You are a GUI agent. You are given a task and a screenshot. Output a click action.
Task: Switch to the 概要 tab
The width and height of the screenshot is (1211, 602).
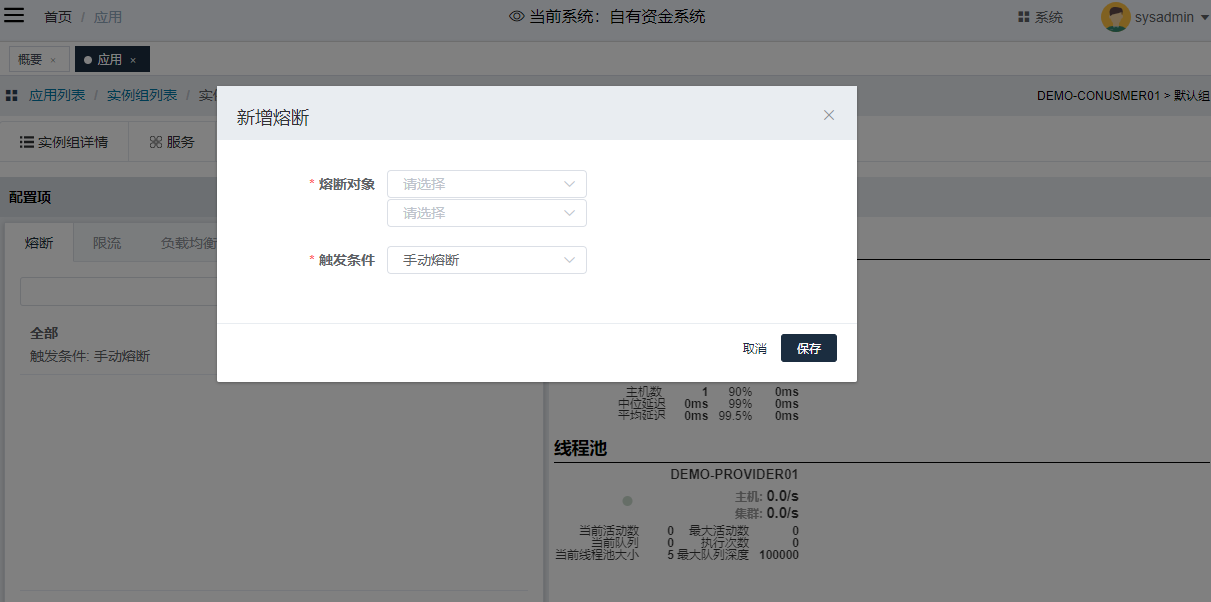click(30, 60)
